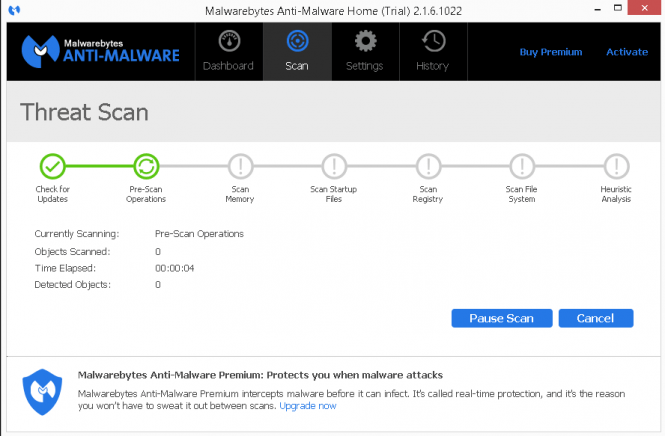Pause the running scan
The width and height of the screenshot is (665, 436).
coord(502,318)
